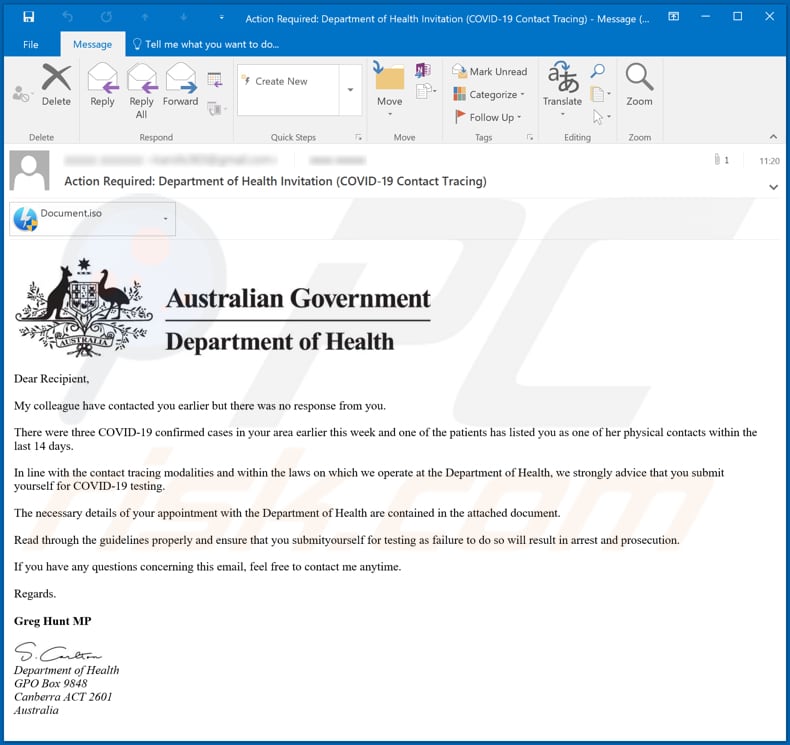
Task: Click the Next Item down arrow
Action: pos(183,17)
